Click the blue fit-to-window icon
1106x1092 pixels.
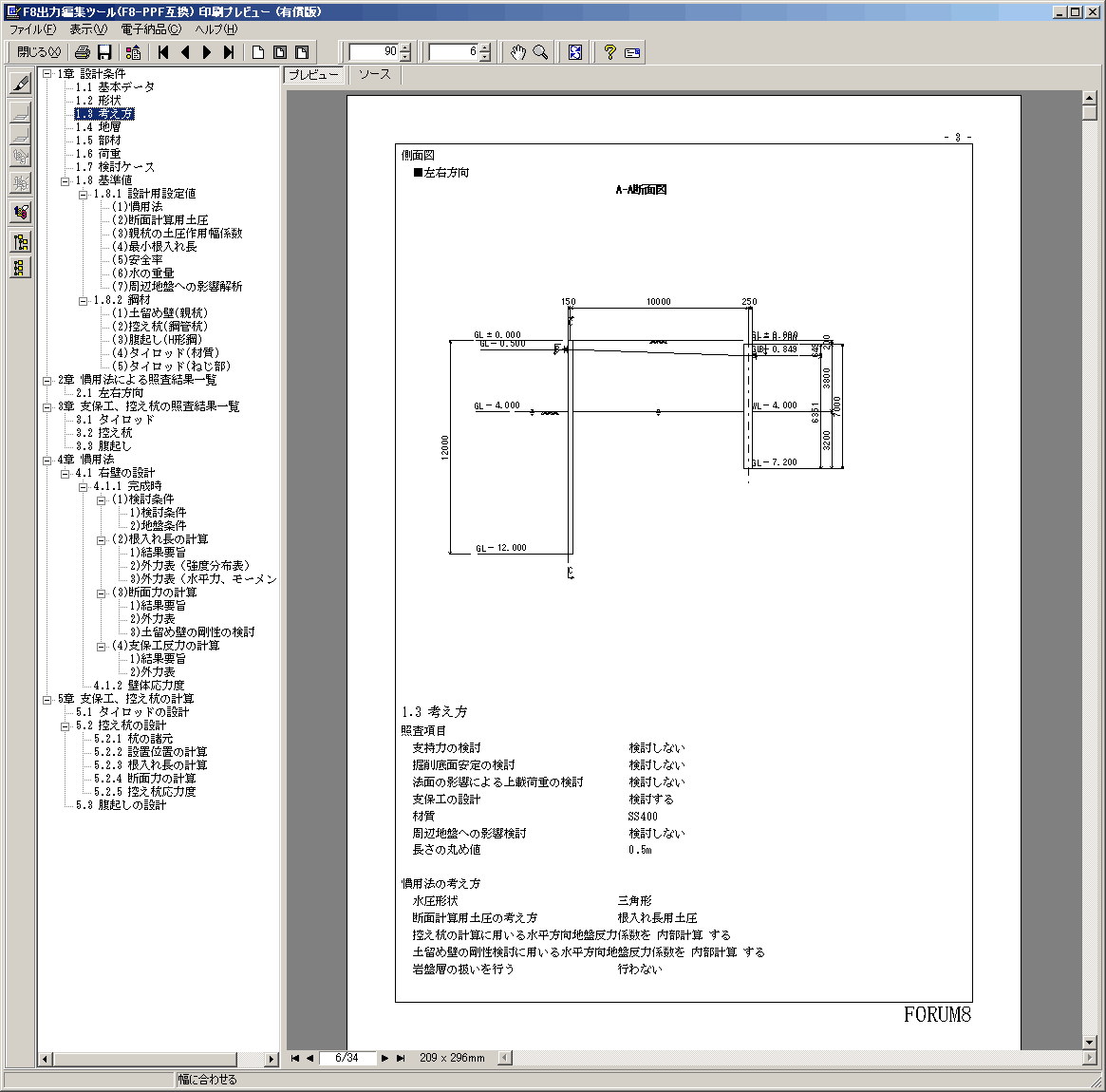point(575,52)
